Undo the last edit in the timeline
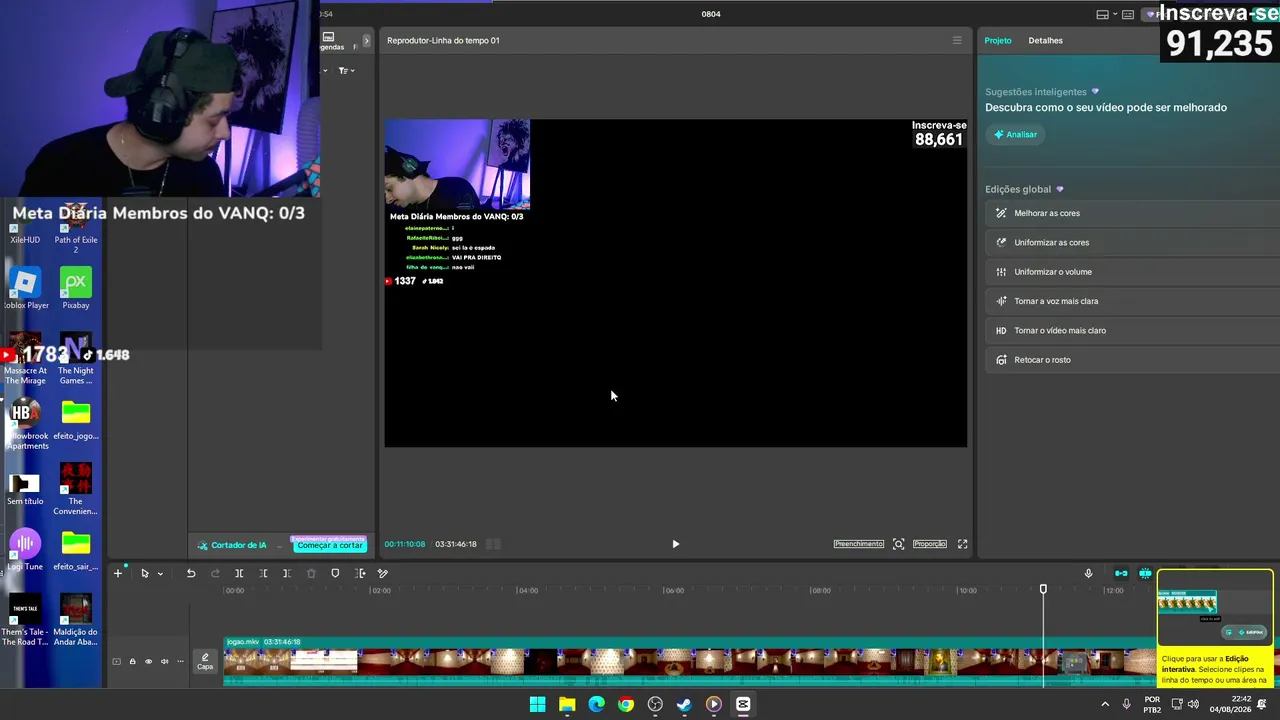Screen dimensions: 1280x720 click(191, 573)
